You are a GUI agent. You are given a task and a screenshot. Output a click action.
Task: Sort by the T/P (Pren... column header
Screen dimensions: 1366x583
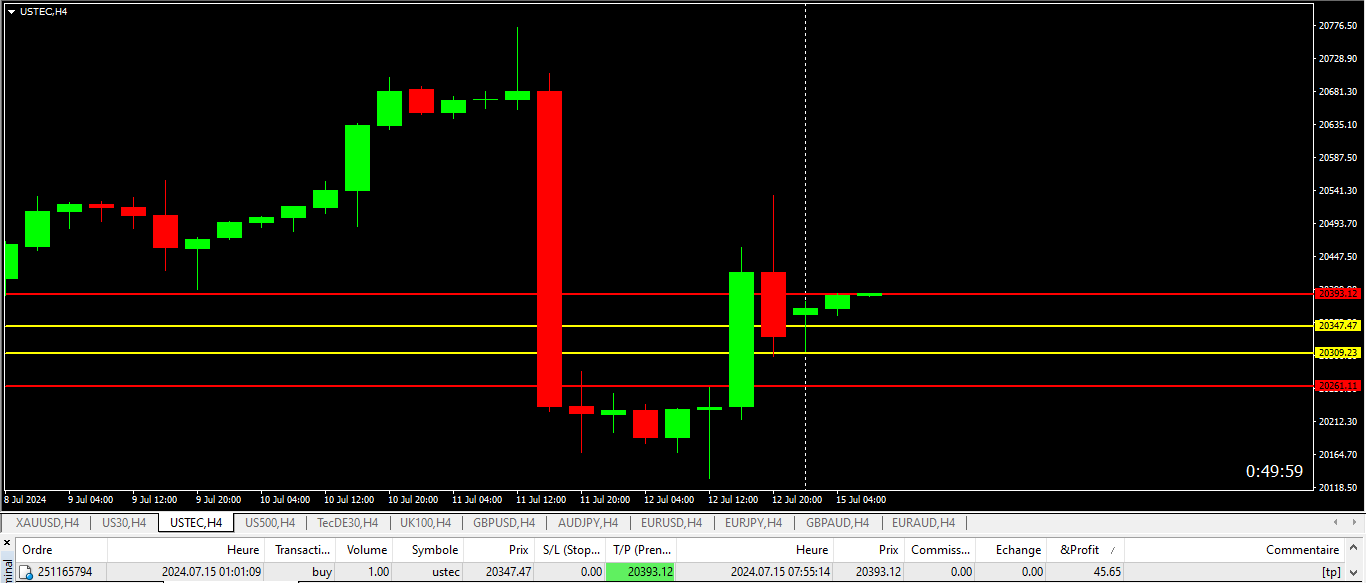[x=642, y=550]
